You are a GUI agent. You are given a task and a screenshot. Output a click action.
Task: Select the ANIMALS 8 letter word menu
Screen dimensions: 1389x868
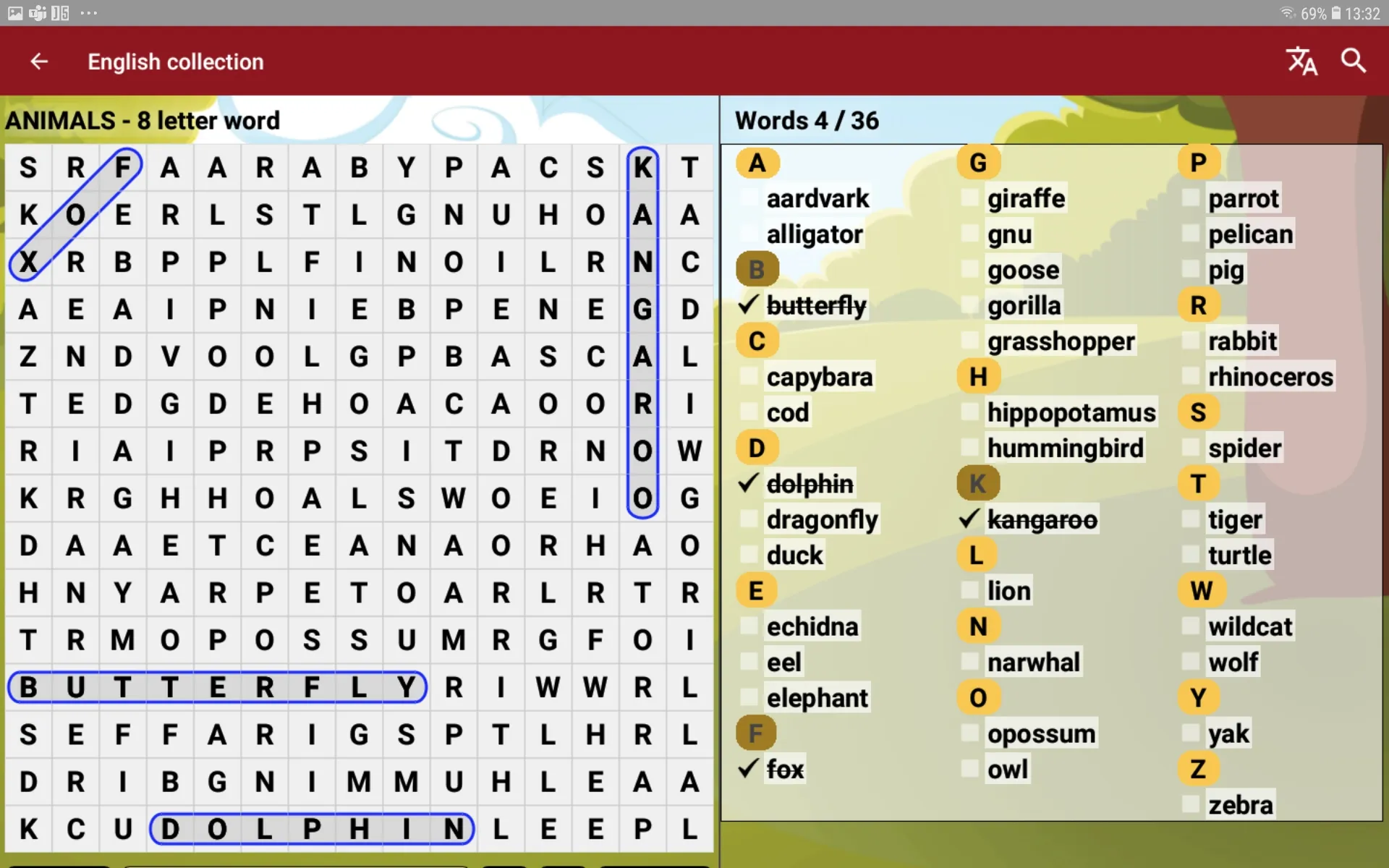click(144, 119)
